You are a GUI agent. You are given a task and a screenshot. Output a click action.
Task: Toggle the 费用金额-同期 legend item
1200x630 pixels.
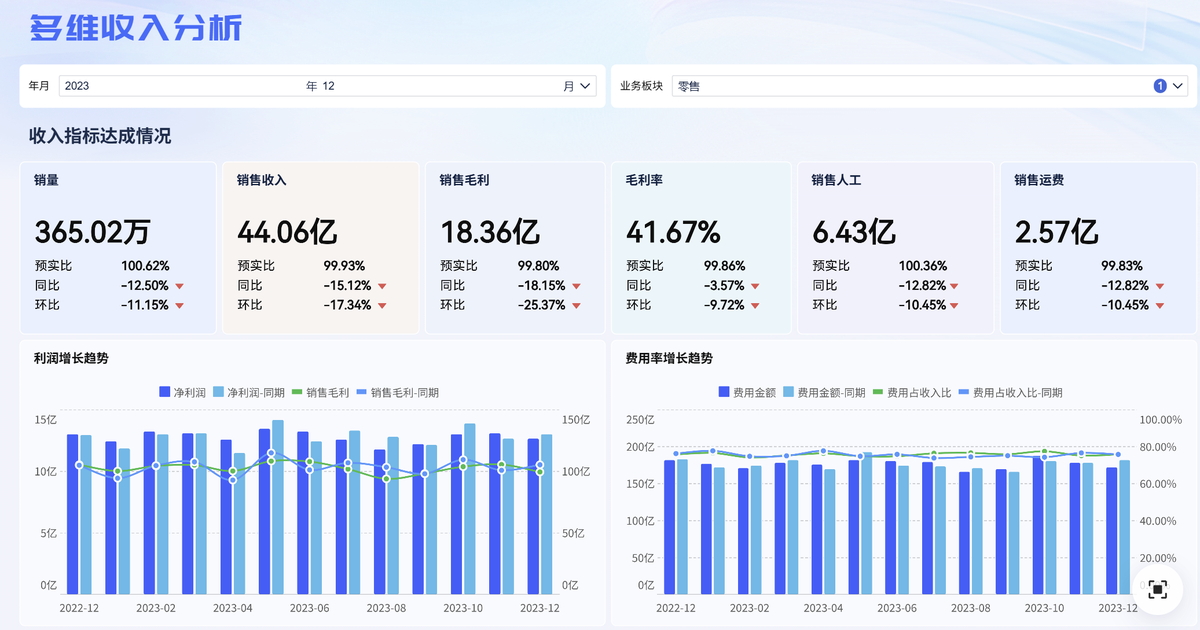pyautogui.click(x=824, y=393)
